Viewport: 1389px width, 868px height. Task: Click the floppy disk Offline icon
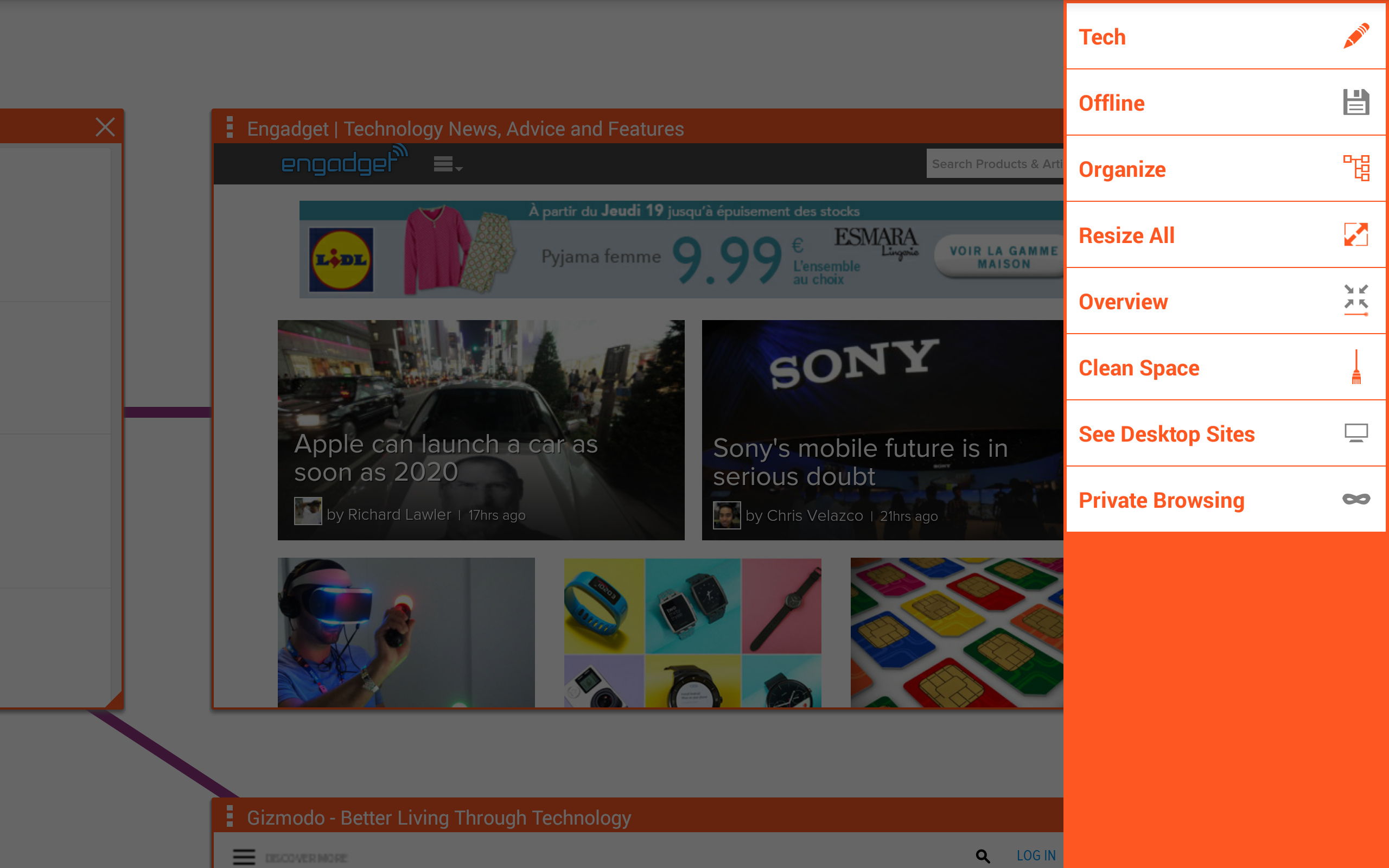point(1356,103)
